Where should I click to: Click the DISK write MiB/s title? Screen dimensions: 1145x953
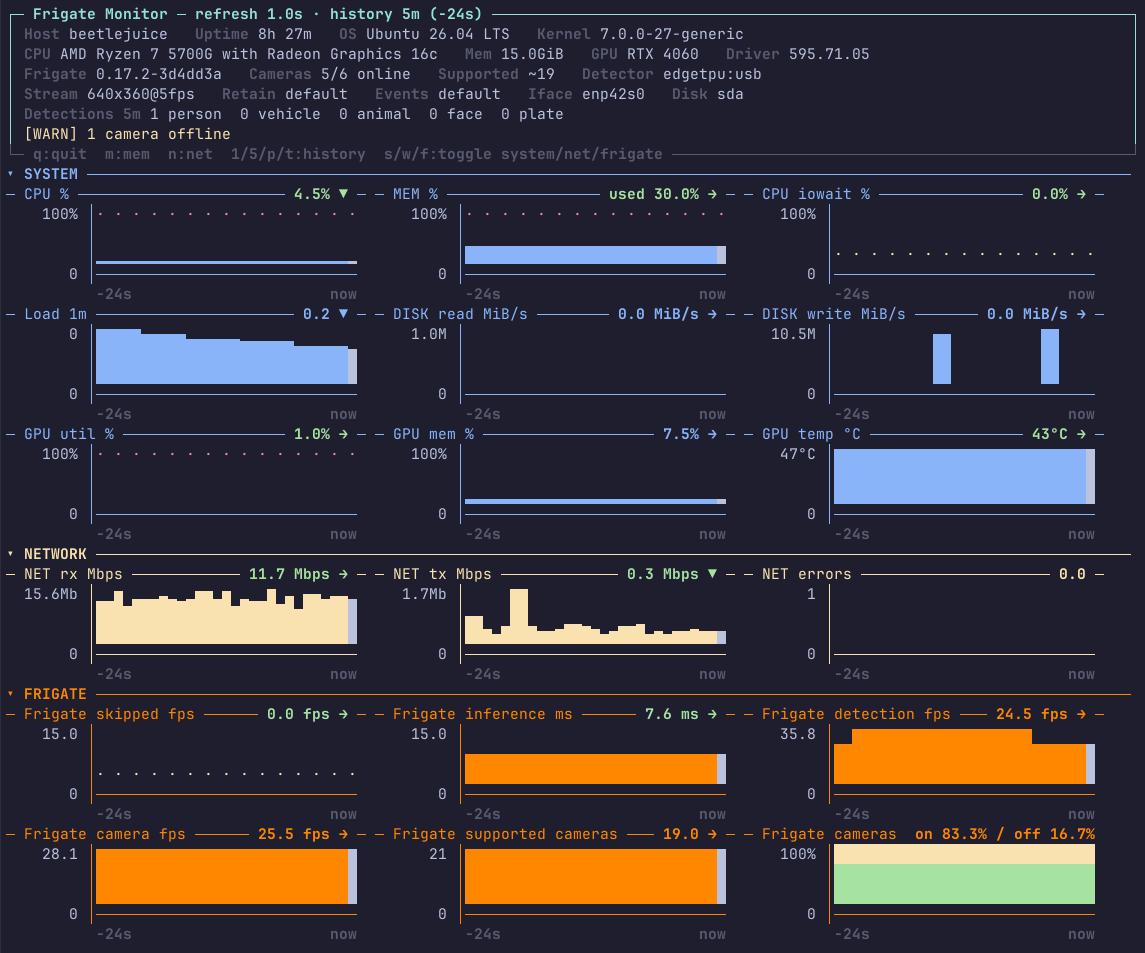833,313
